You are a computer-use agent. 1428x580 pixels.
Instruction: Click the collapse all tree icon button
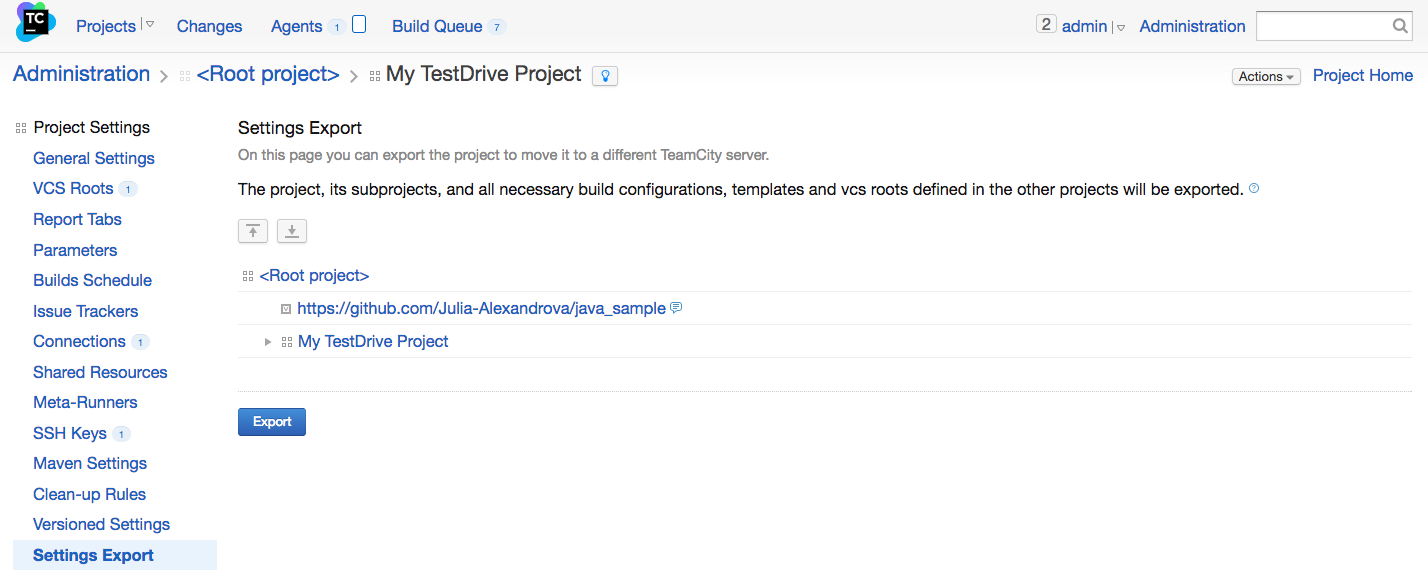[253, 231]
